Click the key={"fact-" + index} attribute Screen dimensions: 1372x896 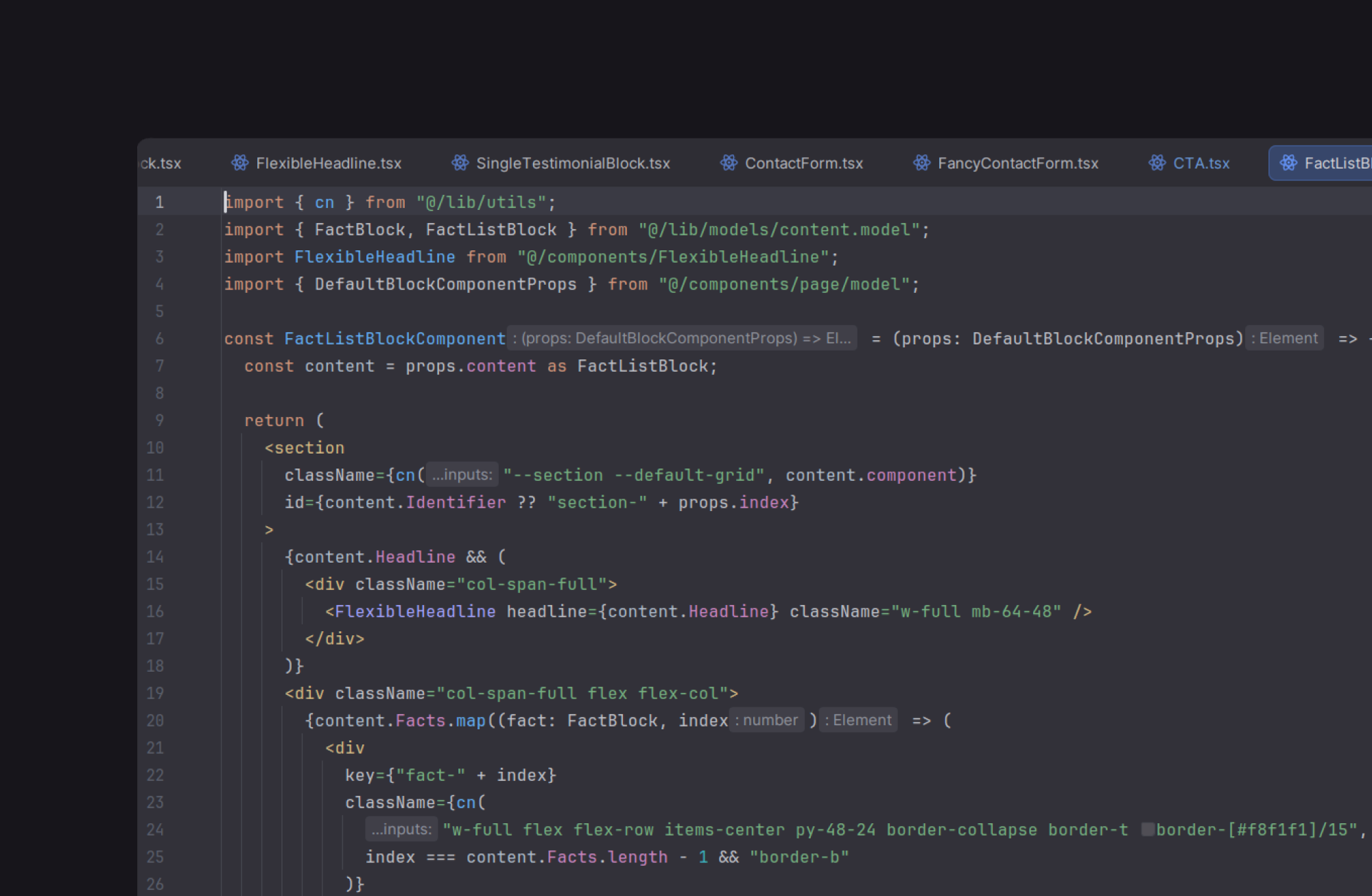tap(451, 775)
